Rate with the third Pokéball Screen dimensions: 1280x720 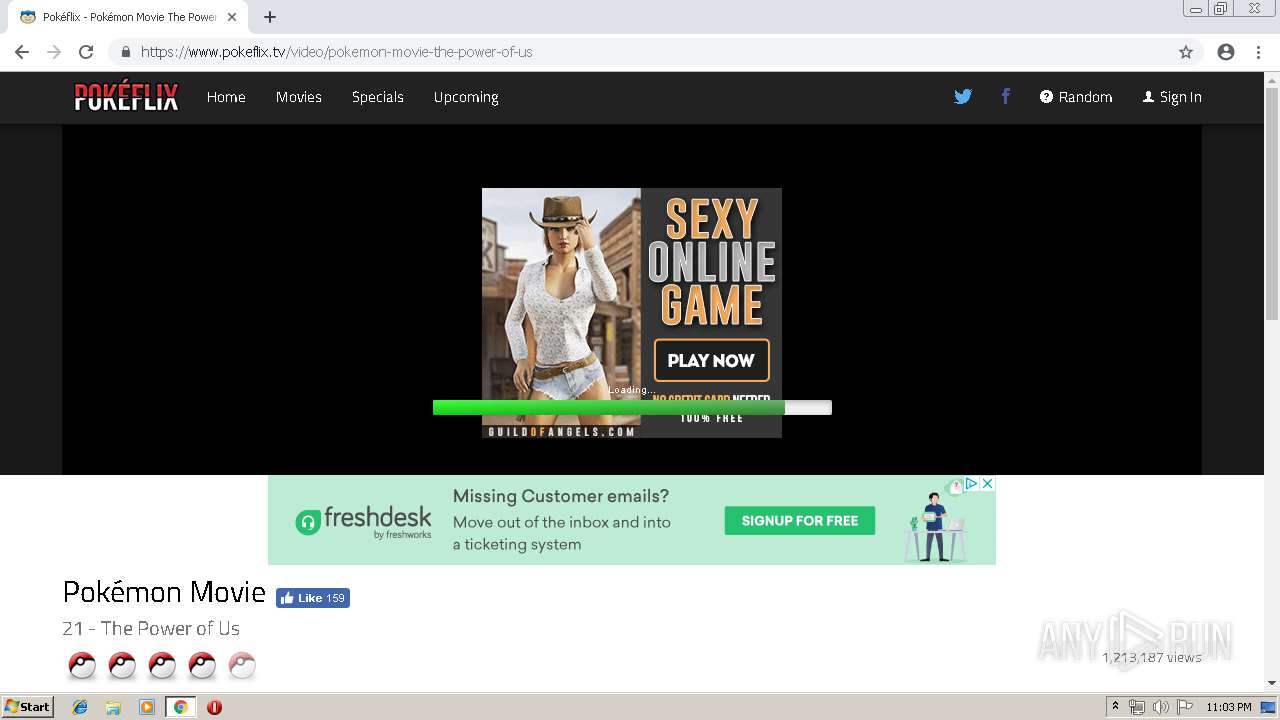(x=162, y=666)
